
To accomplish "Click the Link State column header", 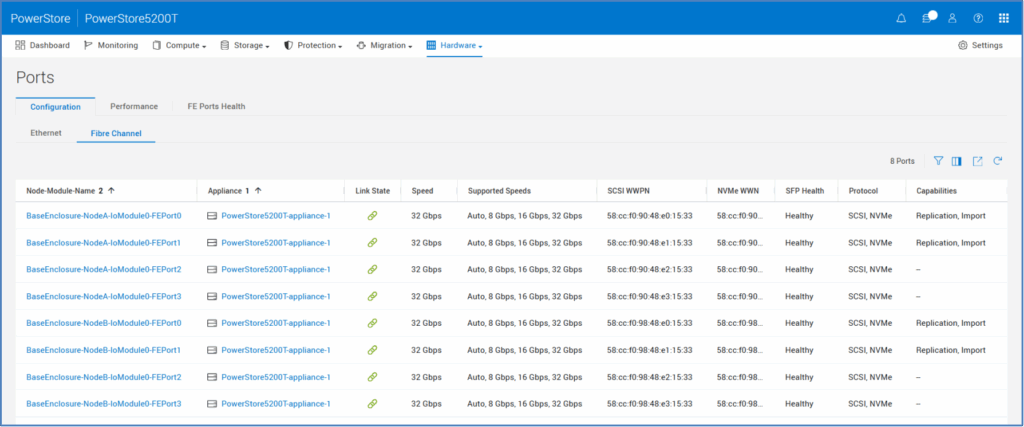I will [372, 191].
